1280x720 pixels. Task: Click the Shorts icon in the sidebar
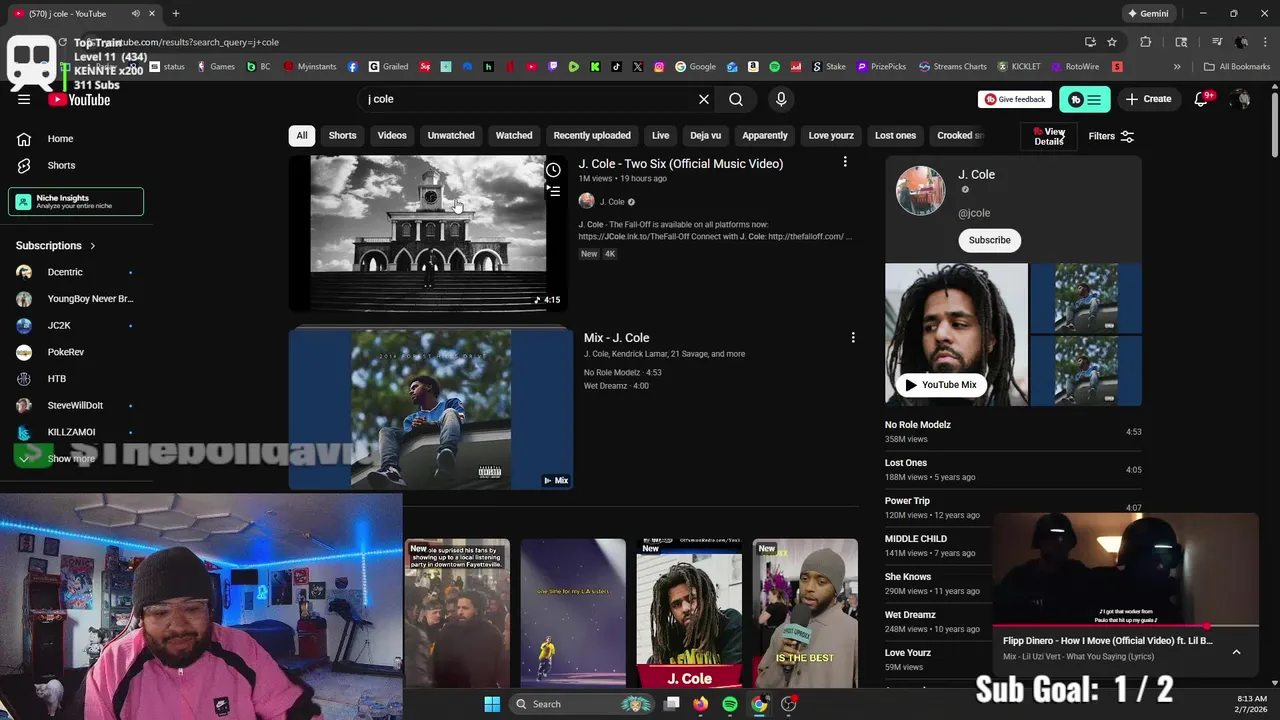point(24,165)
